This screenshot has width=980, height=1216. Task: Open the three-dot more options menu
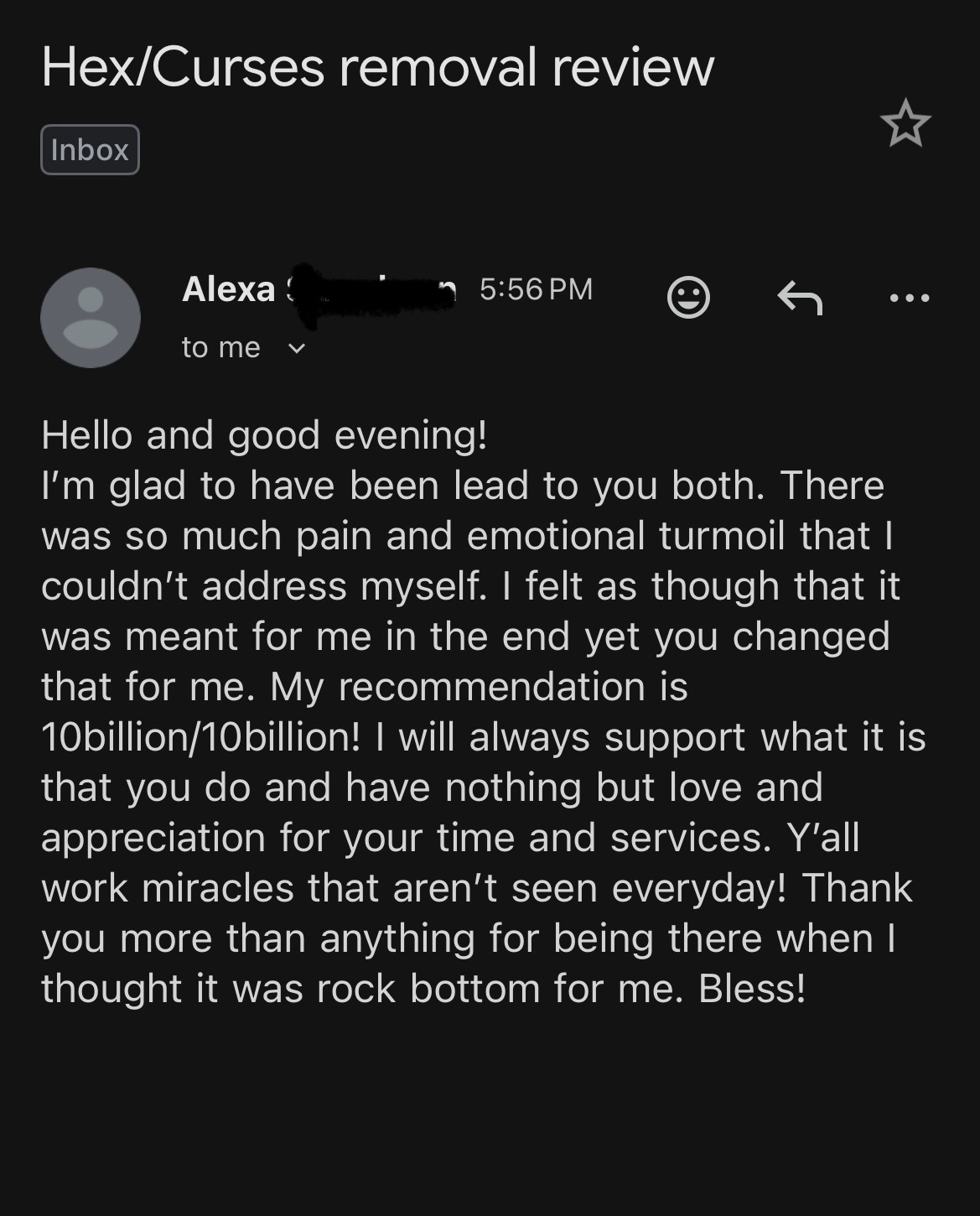[910, 297]
